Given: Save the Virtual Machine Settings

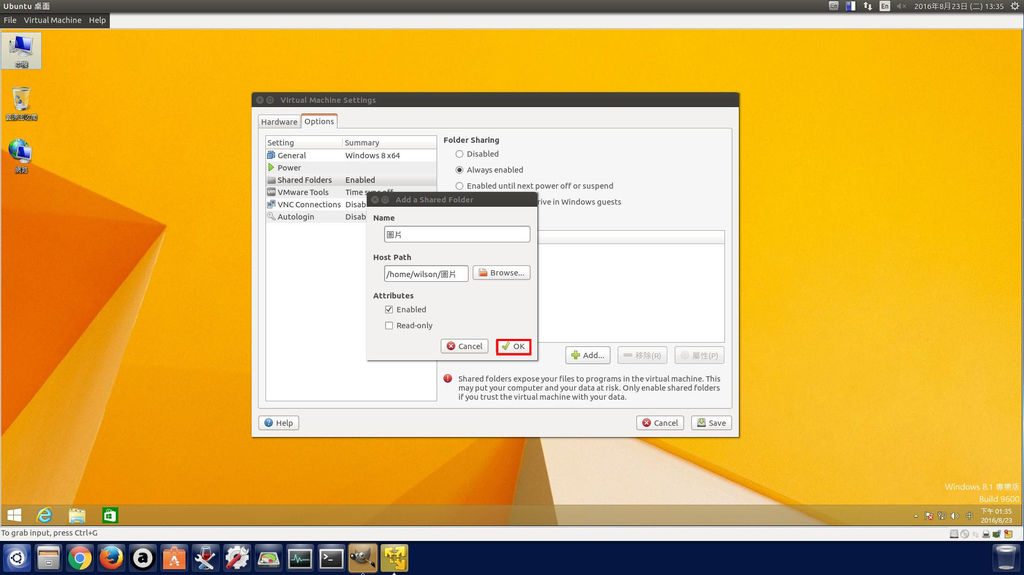Looking at the screenshot, I should [x=711, y=423].
